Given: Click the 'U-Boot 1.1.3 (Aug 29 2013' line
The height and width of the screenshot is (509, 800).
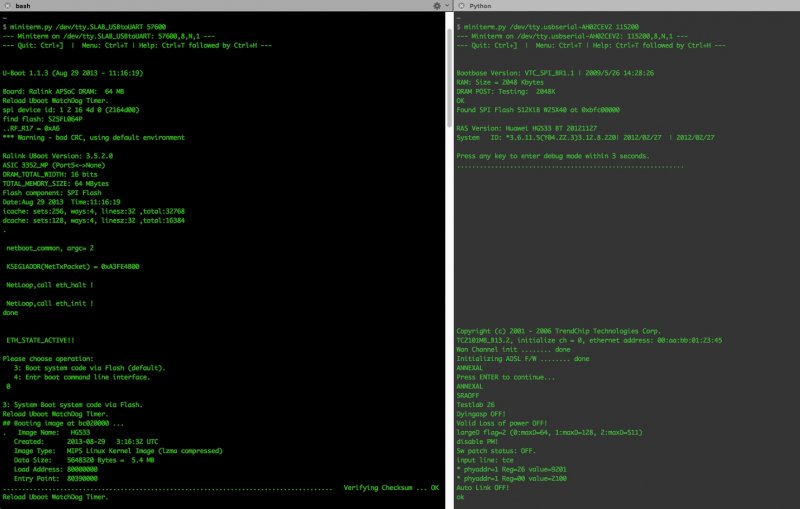Looking at the screenshot, I should pyautogui.click(x=72, y=73).
